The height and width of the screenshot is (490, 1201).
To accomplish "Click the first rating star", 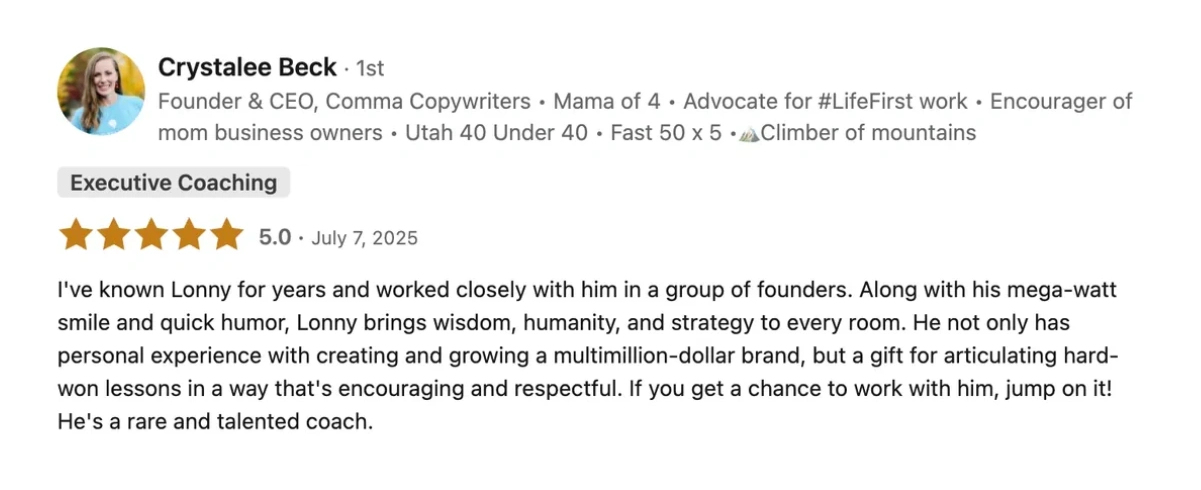I will [75, 236].
